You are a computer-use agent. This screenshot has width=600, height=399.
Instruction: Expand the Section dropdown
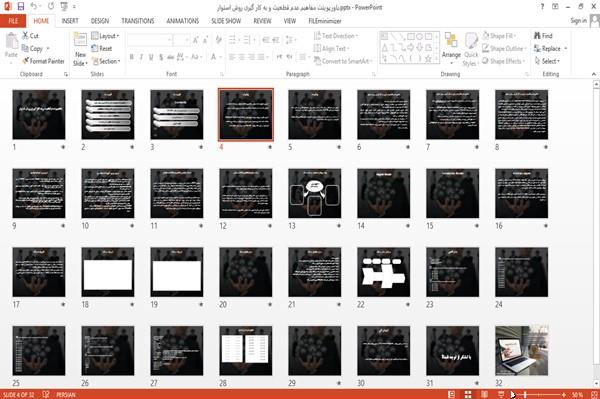point(106,61)
